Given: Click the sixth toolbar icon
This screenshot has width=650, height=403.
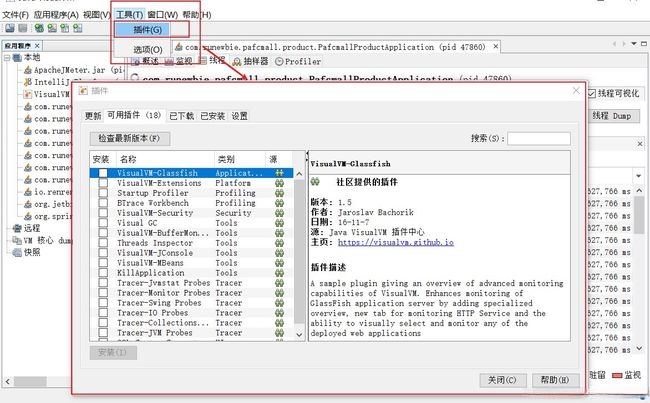Looking at the screenshot, I should click(78, 28).
